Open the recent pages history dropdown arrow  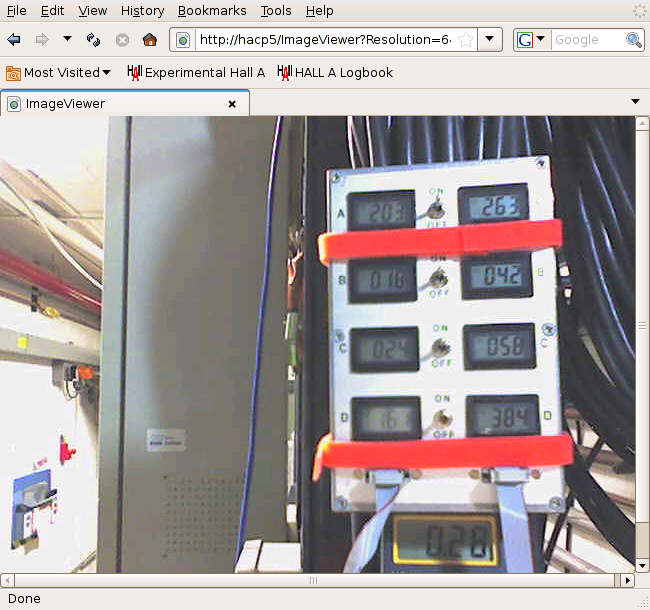point(67,39)
